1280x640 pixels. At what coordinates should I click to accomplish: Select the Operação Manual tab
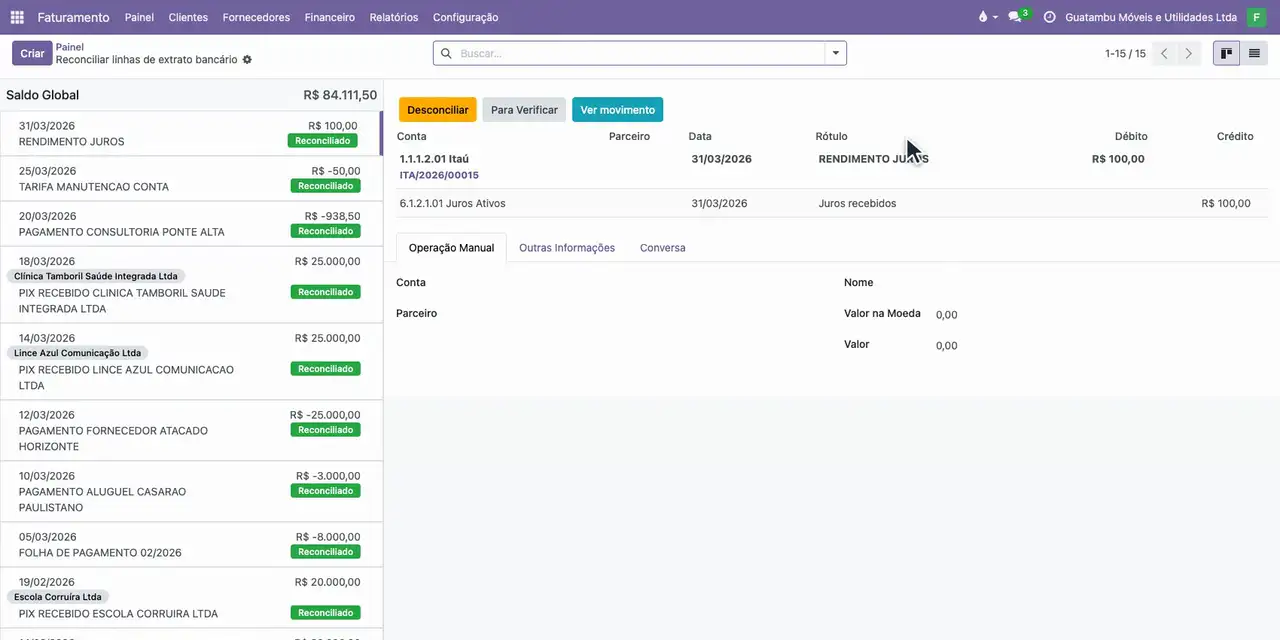click(x=451, y=248)
